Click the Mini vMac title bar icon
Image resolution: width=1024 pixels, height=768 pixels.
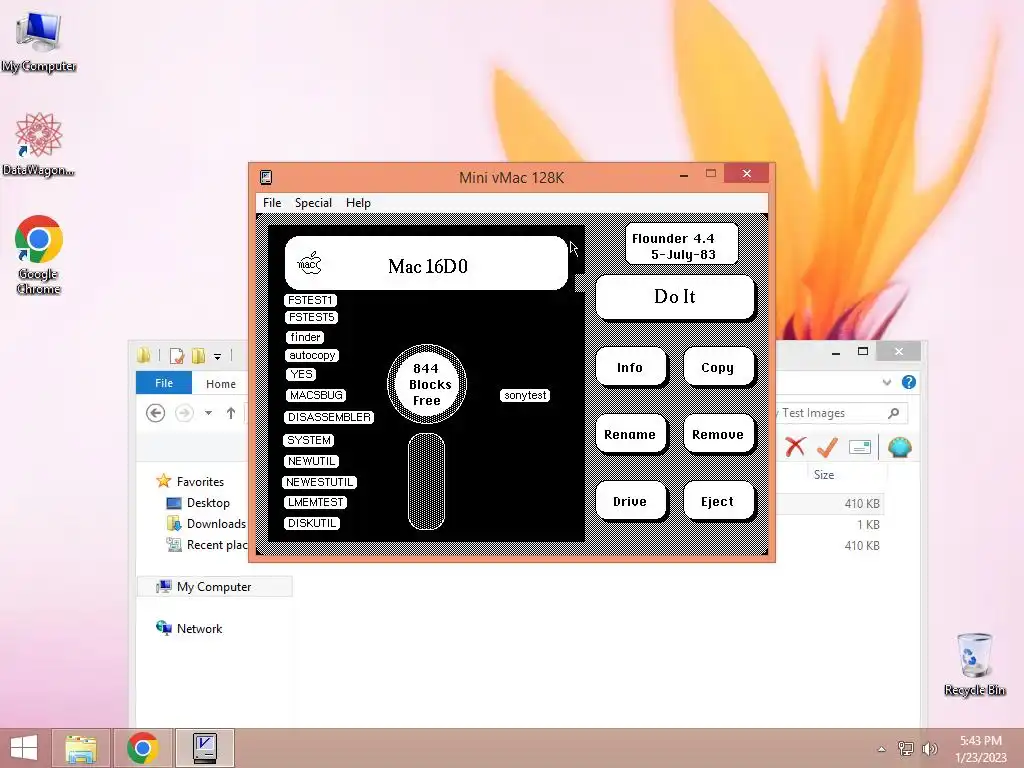(266, 177)
